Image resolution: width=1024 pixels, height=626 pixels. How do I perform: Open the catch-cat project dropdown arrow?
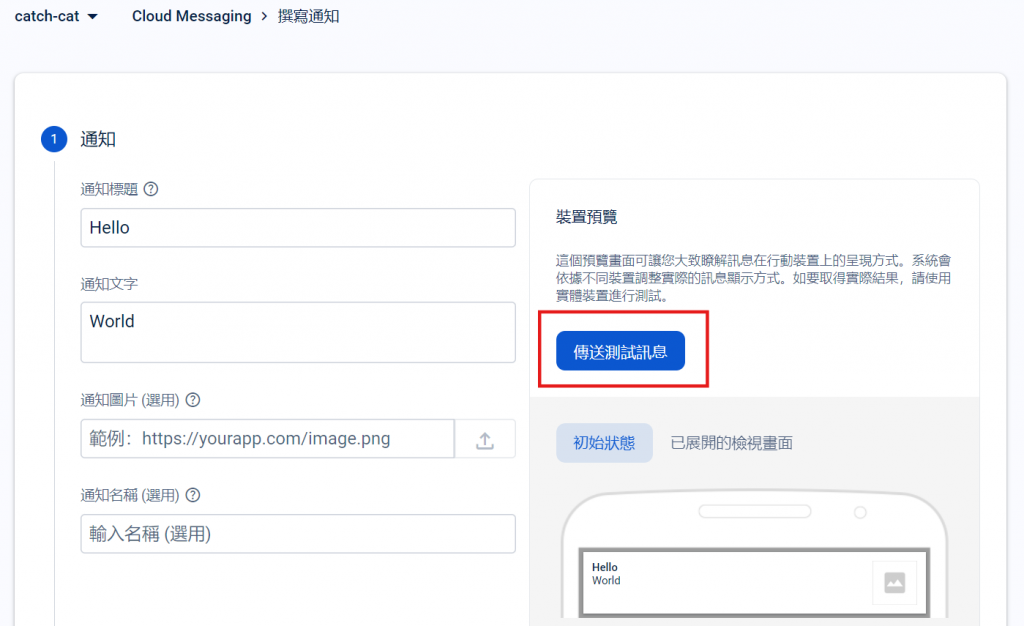(93, 16)
